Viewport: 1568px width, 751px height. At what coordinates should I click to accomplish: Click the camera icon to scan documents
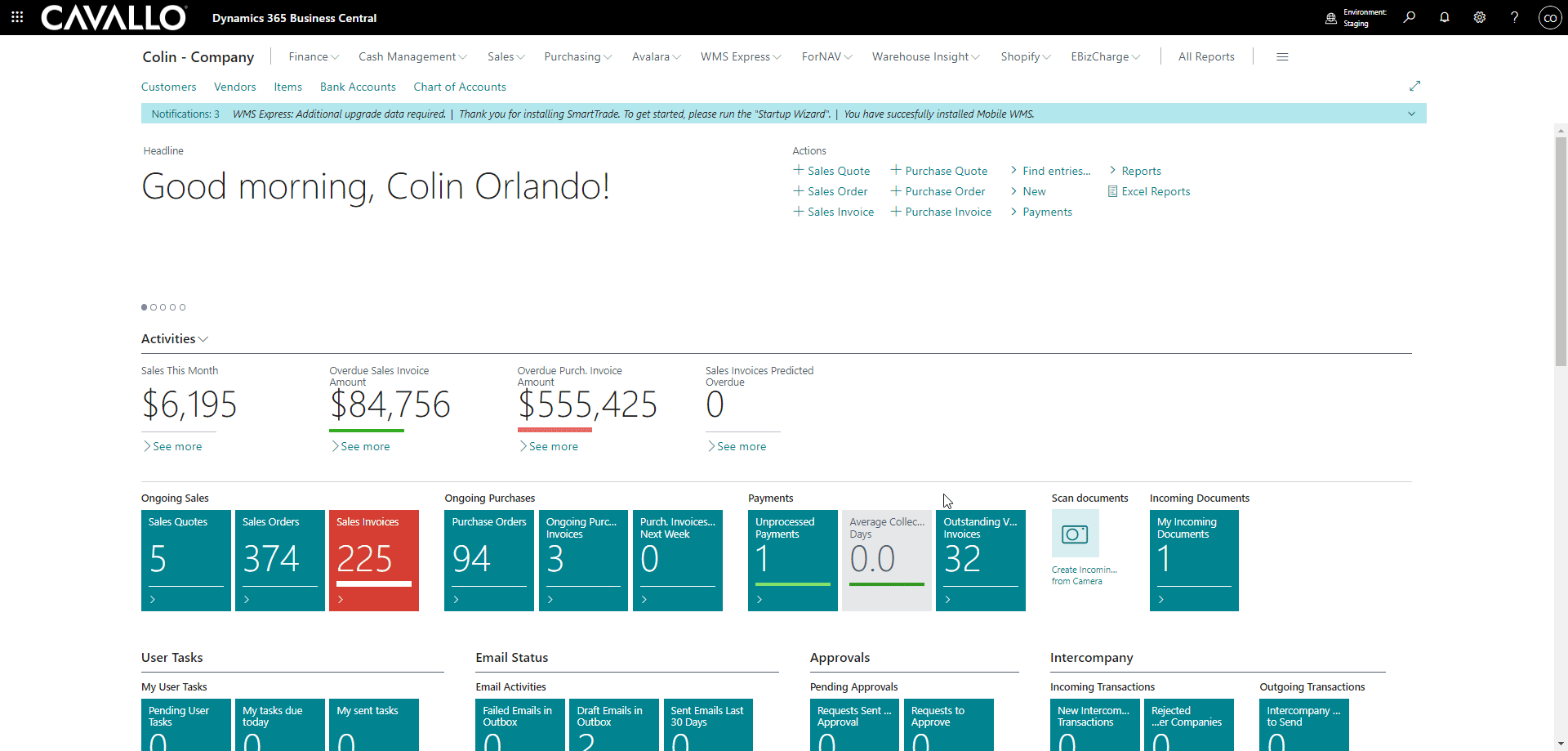pyautogui.click(x=1075, y=534)
